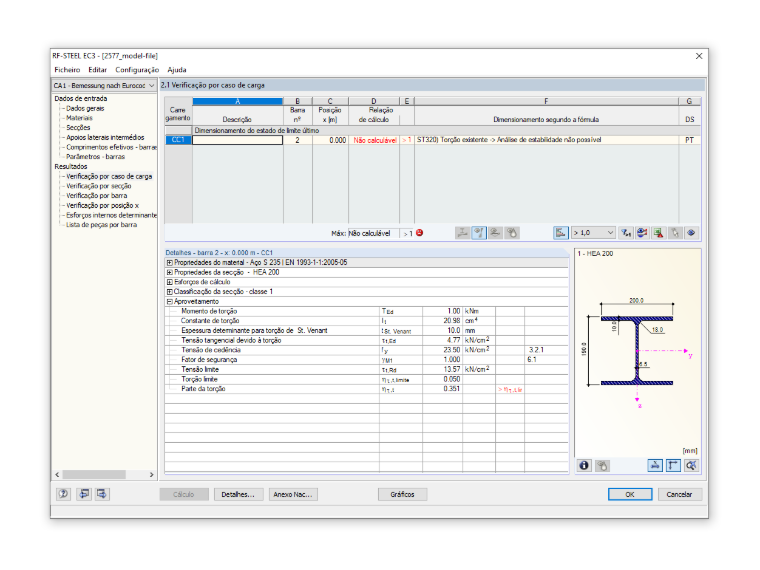Expand Propriedades do material row
Viewport: 760px width, 570px height.
(170, 263)
